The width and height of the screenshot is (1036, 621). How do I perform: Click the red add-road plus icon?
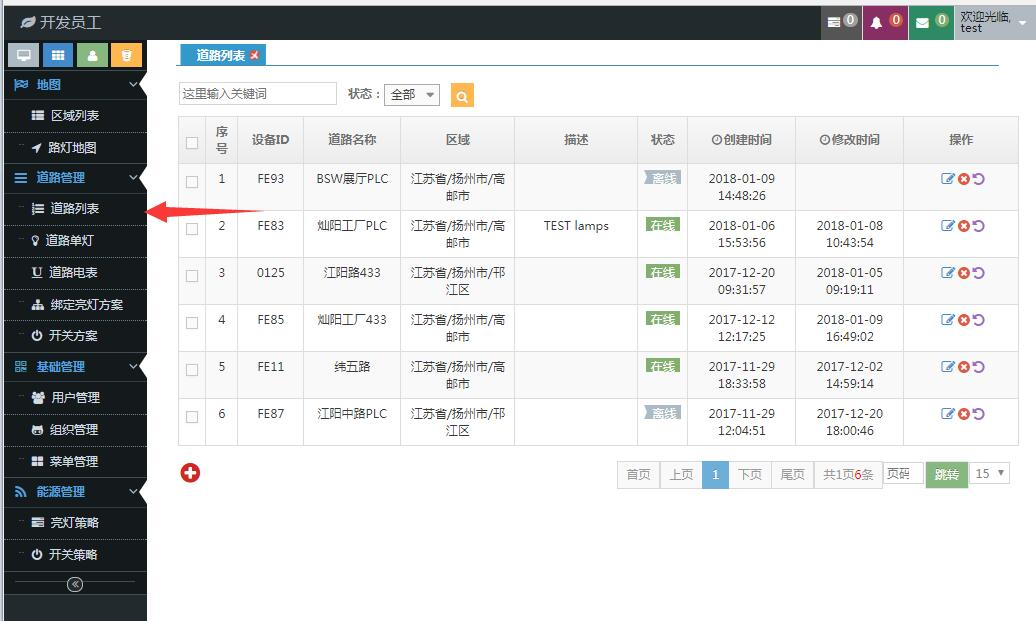[x=190, y=473]
